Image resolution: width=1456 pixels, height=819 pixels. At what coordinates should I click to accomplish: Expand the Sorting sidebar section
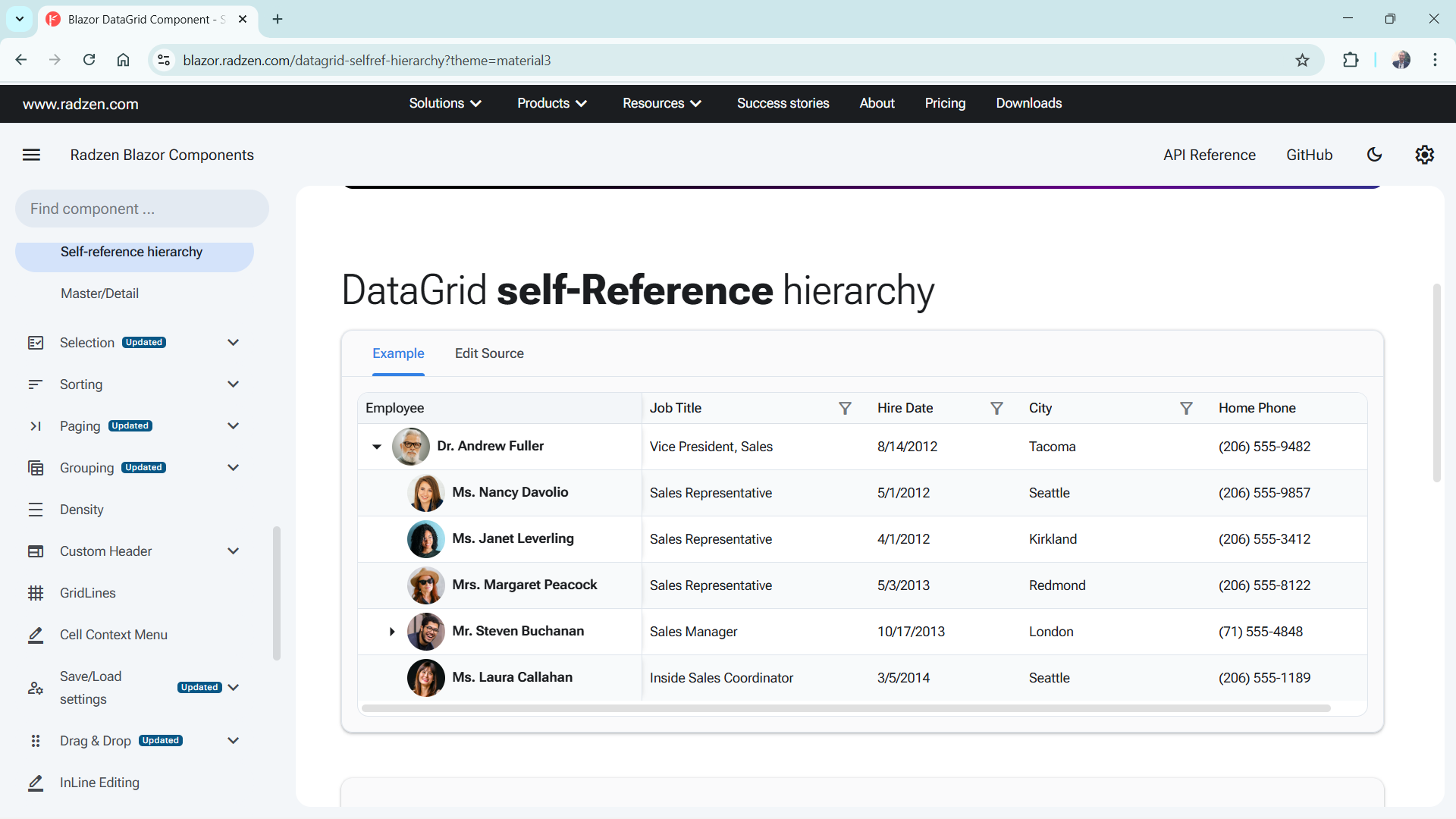pyautogui.click(x=233, y=384)
